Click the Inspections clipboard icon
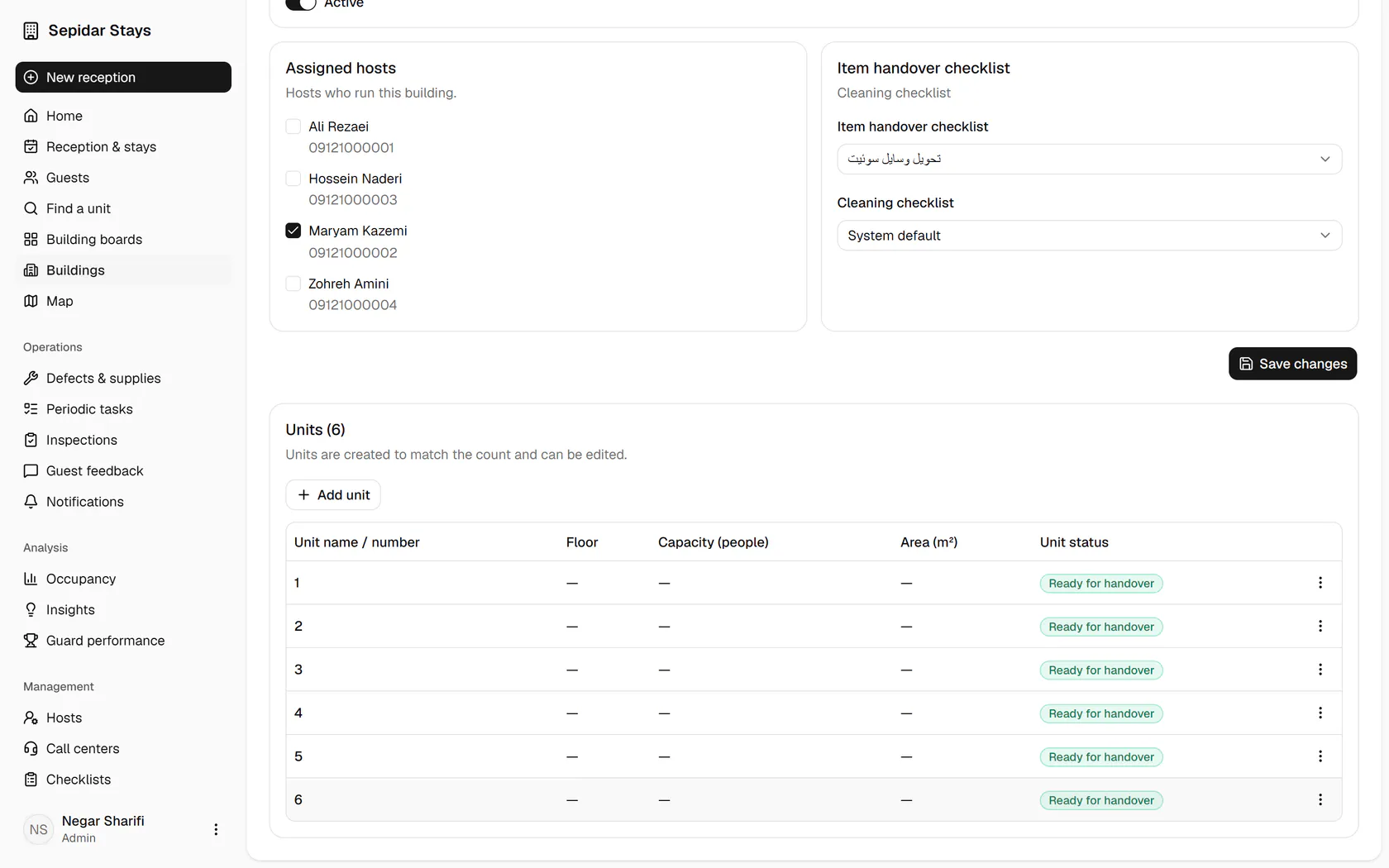Viewport: 1389px width, 868px height. click(31, 440)
